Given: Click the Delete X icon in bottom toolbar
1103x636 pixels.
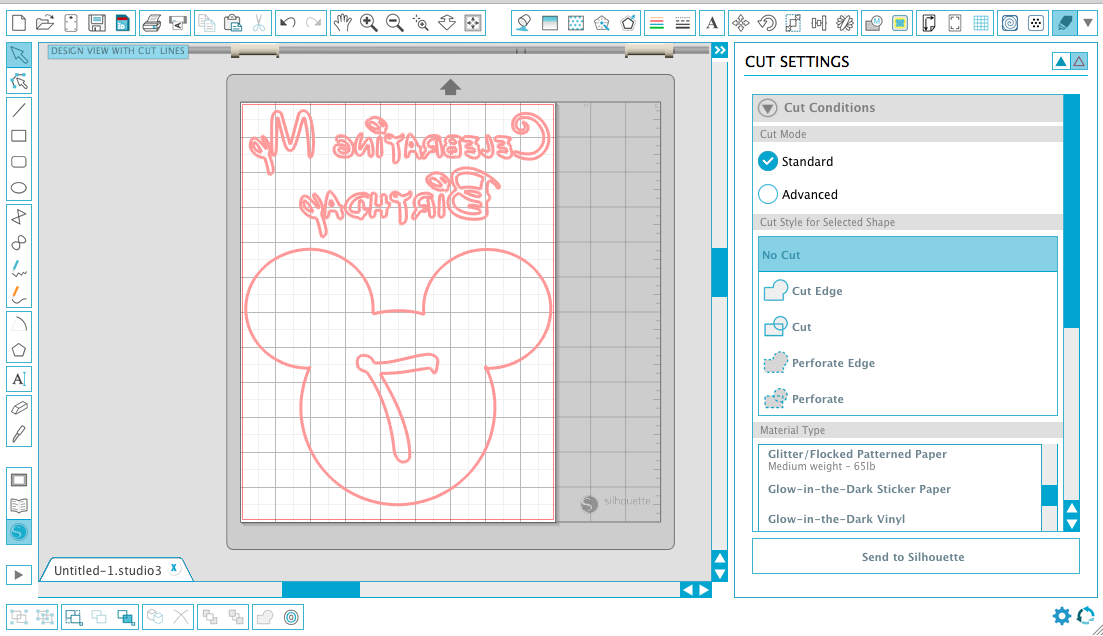Looking at the screenshot, I should pos(181,618).
